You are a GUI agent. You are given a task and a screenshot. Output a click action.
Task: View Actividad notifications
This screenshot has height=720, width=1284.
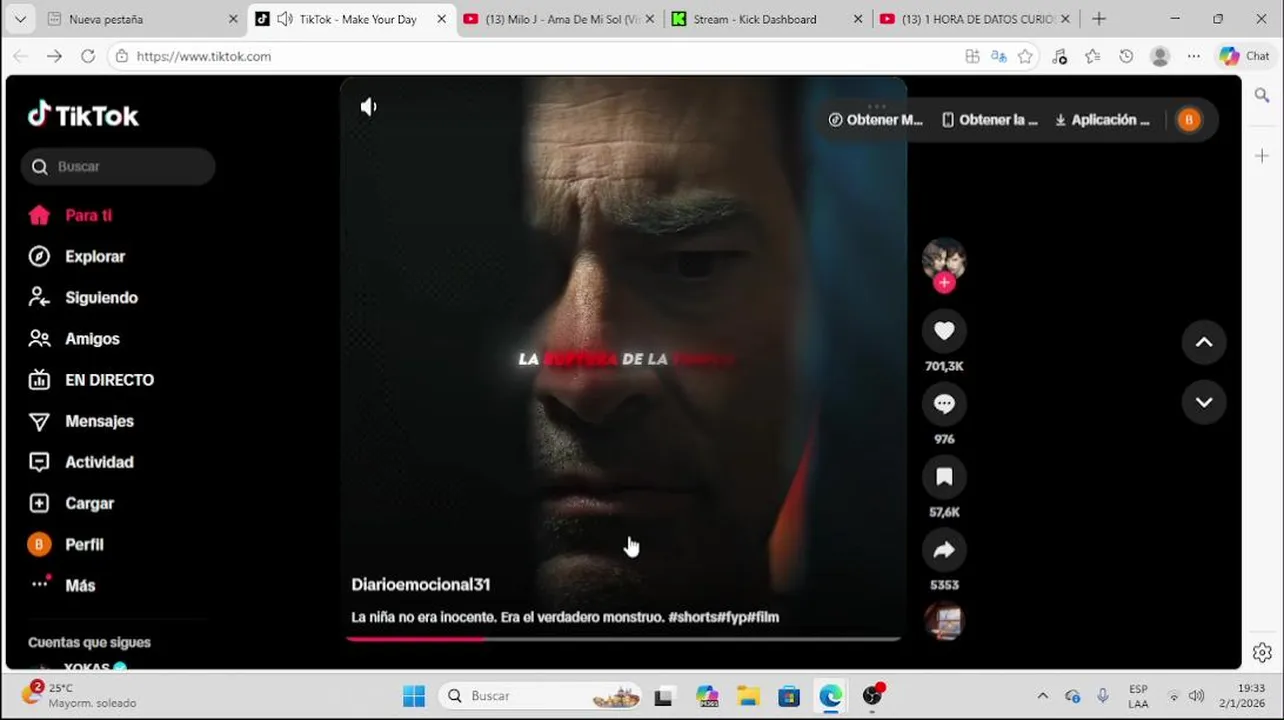point(81,462)
